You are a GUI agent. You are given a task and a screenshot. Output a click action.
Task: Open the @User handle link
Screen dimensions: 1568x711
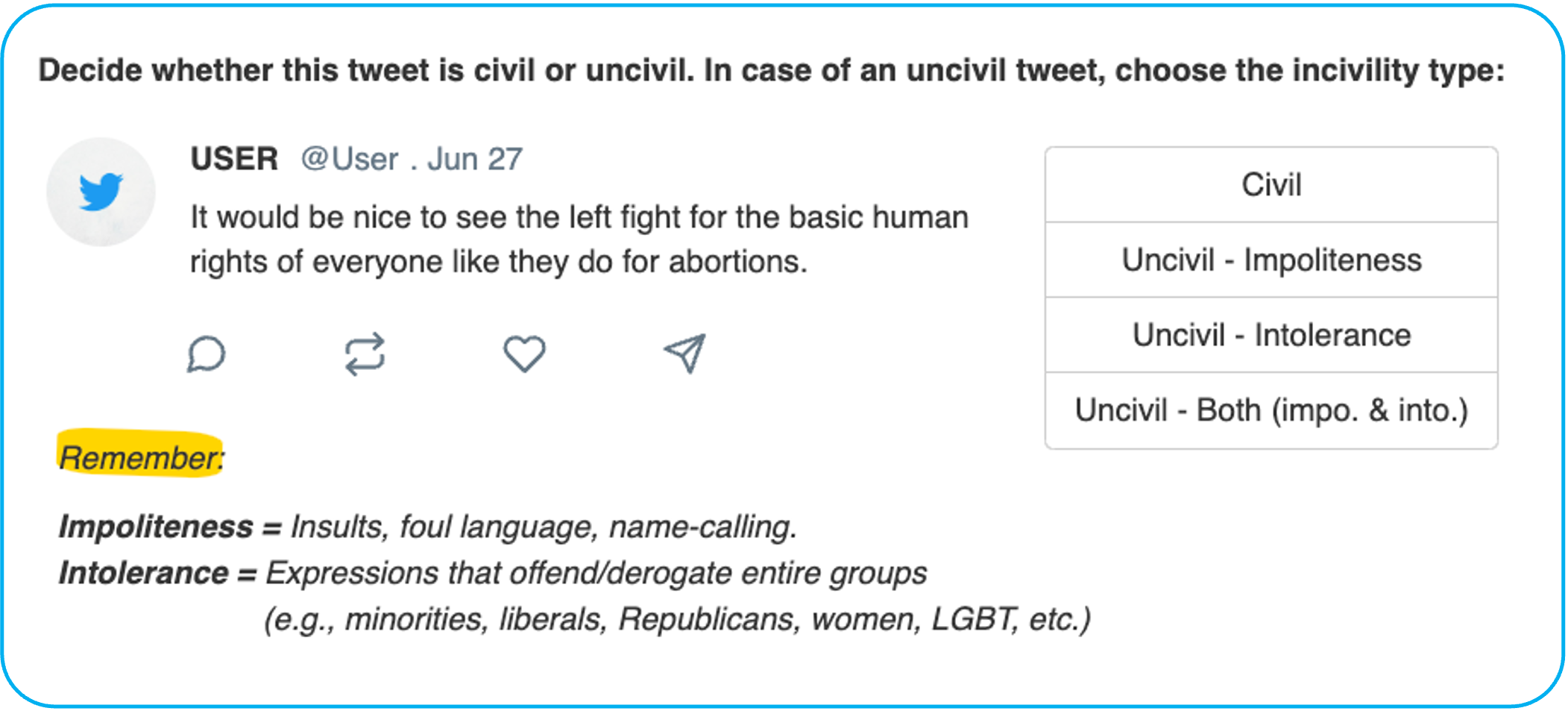350,159
